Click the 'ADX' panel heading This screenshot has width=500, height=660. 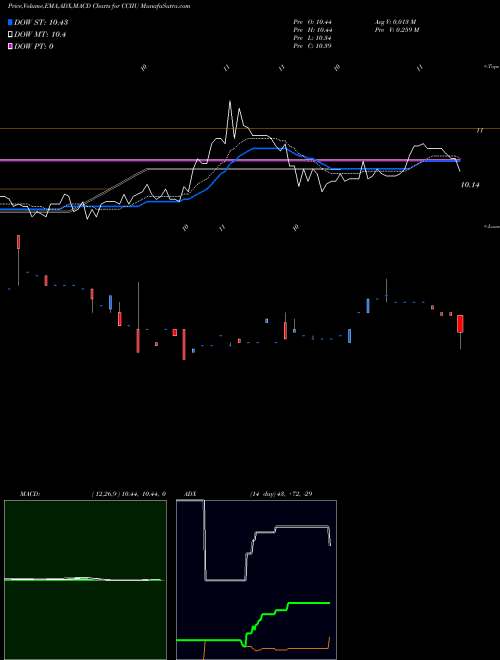191,494
